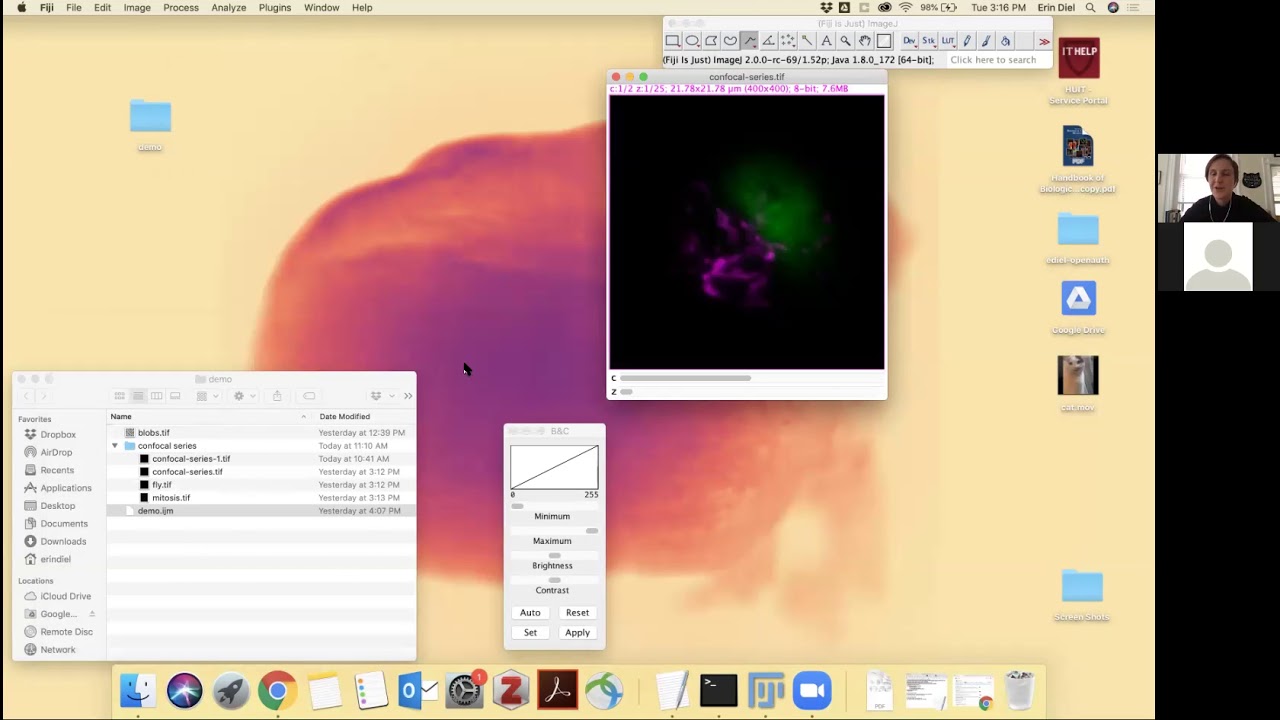
Task: Open the Image menu
Action: [137, 7]
